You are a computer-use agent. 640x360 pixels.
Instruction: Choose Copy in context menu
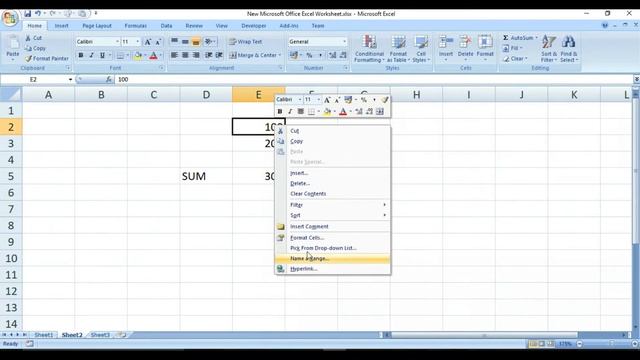click(333, 141)
